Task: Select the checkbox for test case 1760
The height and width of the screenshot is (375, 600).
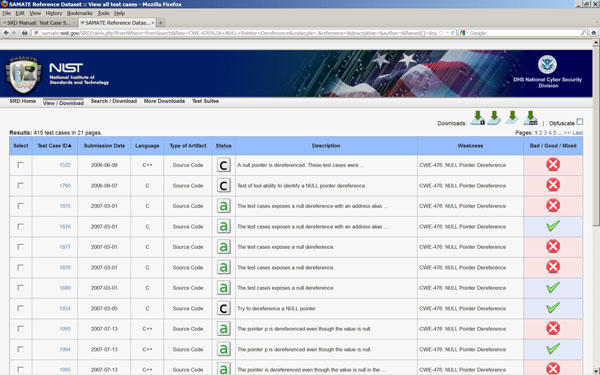Action: point(20,186)
